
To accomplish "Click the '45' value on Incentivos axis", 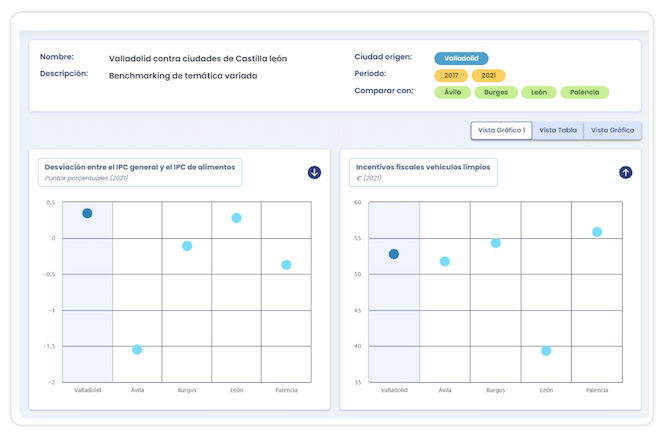I will point(357,310).
